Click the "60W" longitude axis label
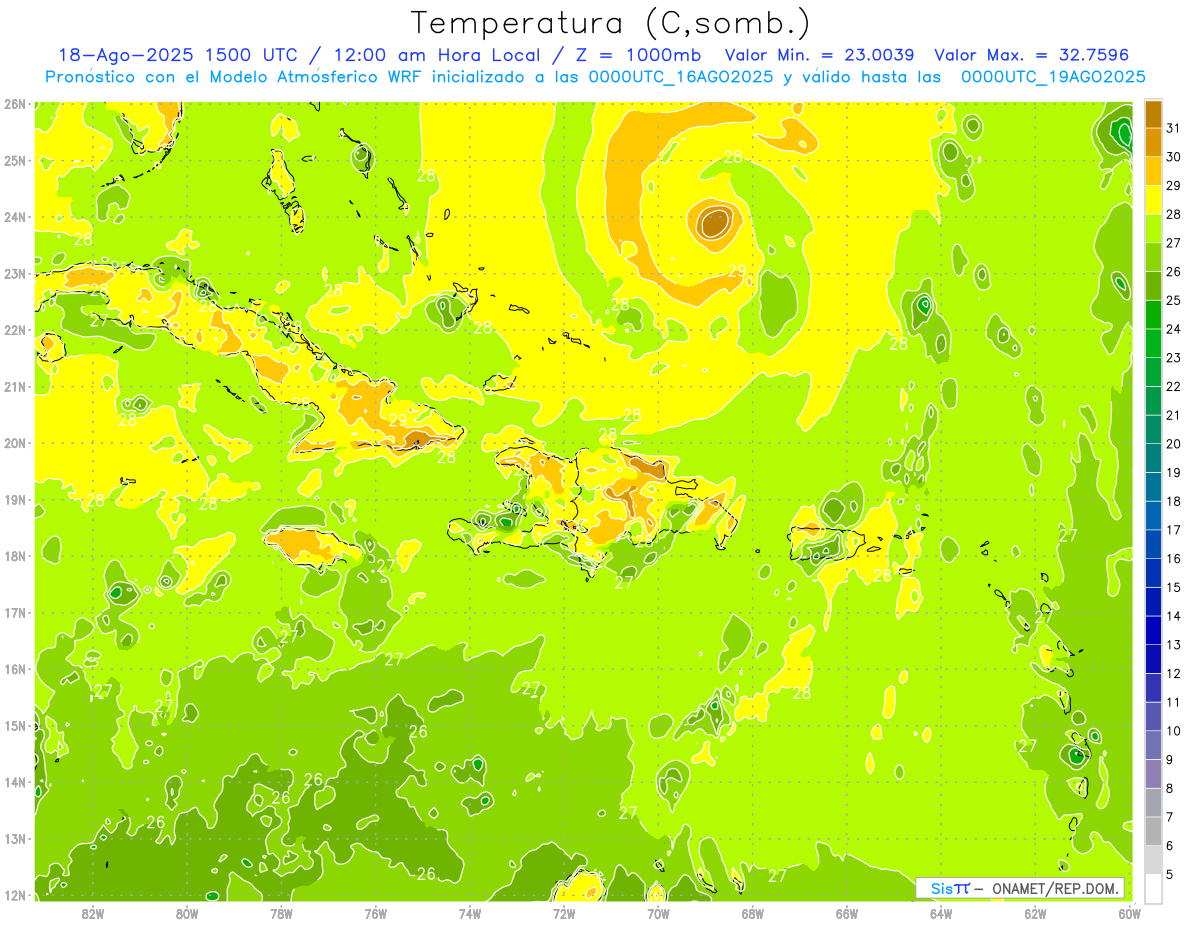Screen dimensions: 1200x927 [x=1129, y=913]
